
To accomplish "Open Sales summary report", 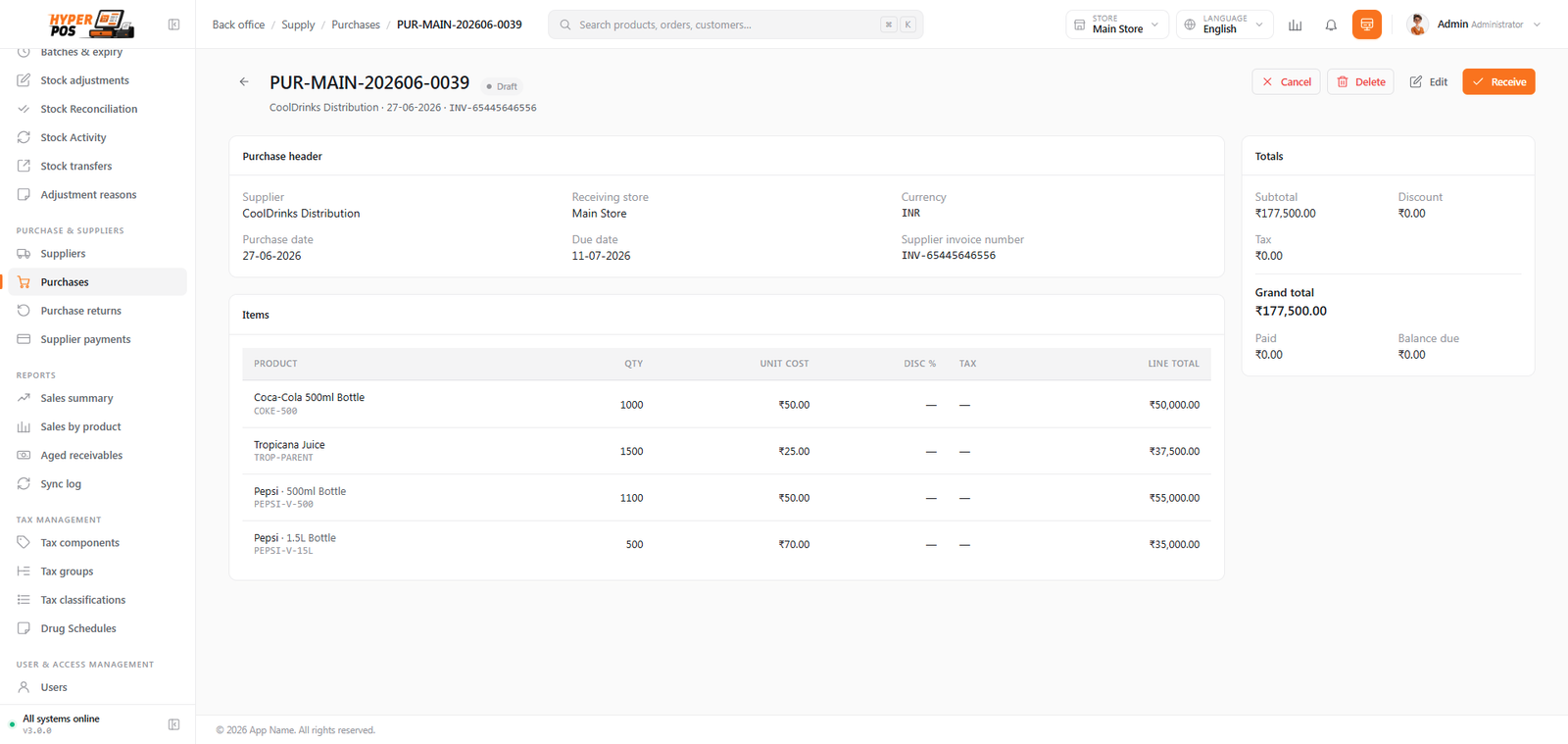I will pos(98,398).
